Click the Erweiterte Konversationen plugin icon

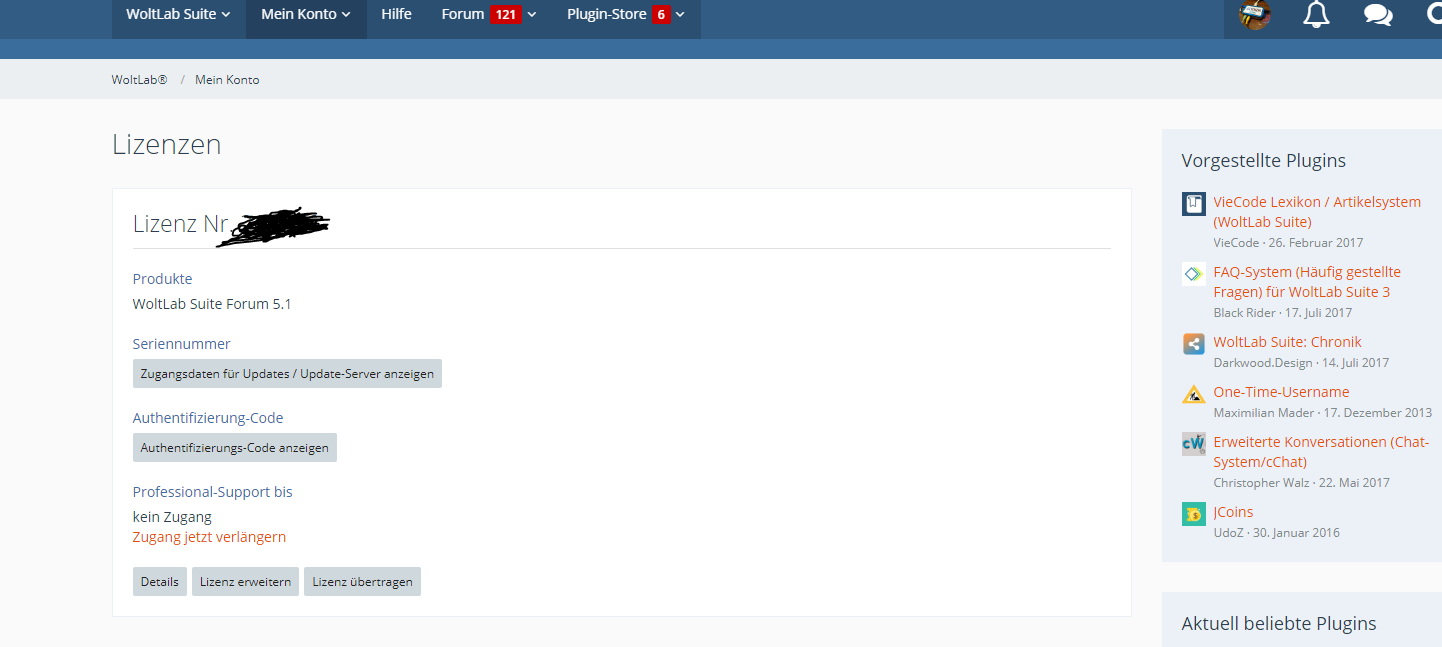click(1193, 444)
